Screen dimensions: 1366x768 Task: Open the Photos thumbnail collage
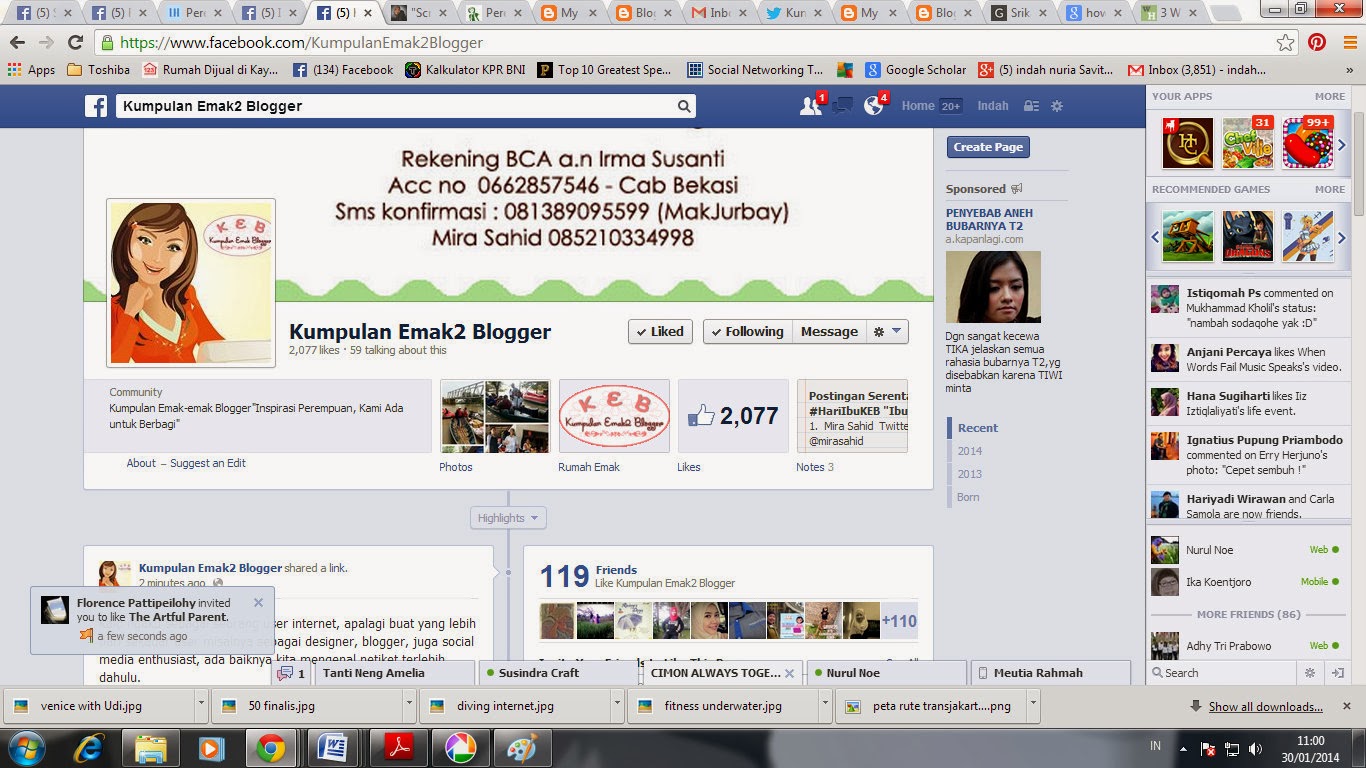[x=495, y=417]
